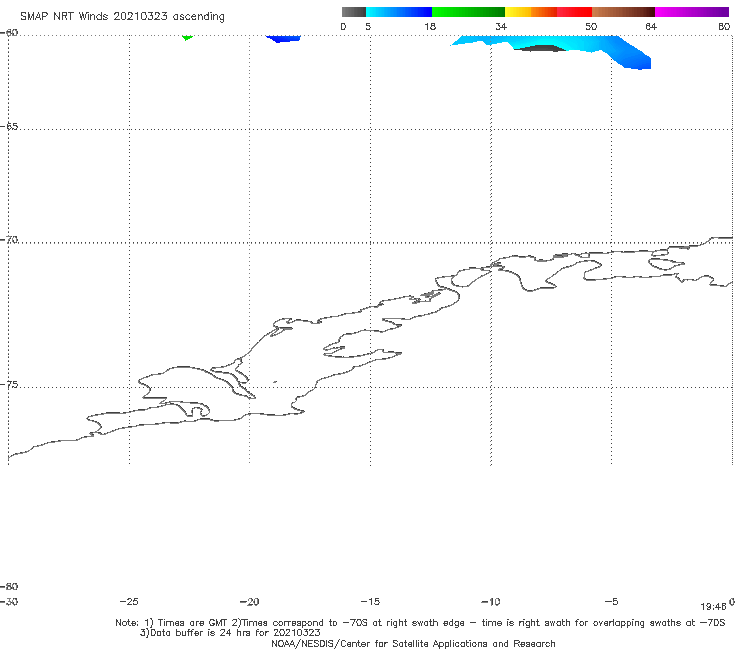
Task: Click the 'NOAA/NESDIS/Center for Satellite Applications and Research' credit
Action: pos(413,643)
